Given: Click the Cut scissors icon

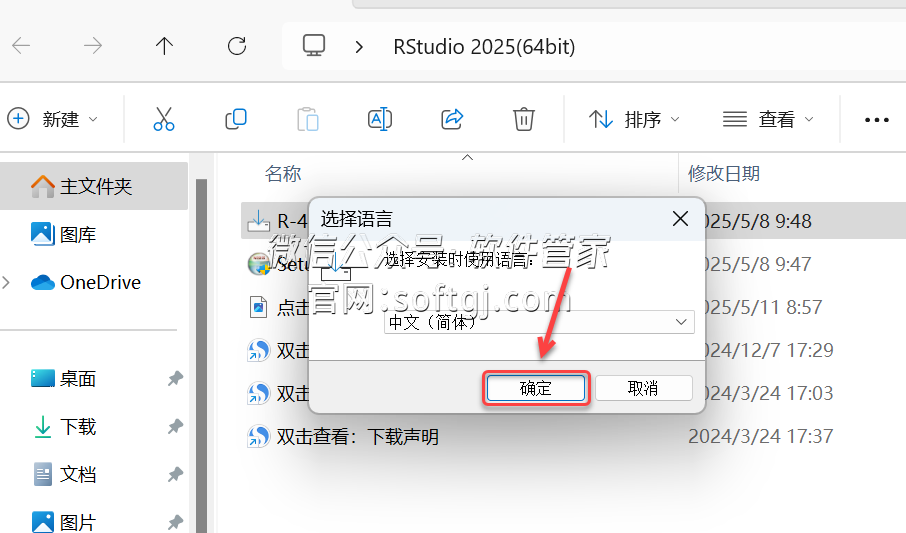Looking at the screenshot, I should tap(164, 119).
